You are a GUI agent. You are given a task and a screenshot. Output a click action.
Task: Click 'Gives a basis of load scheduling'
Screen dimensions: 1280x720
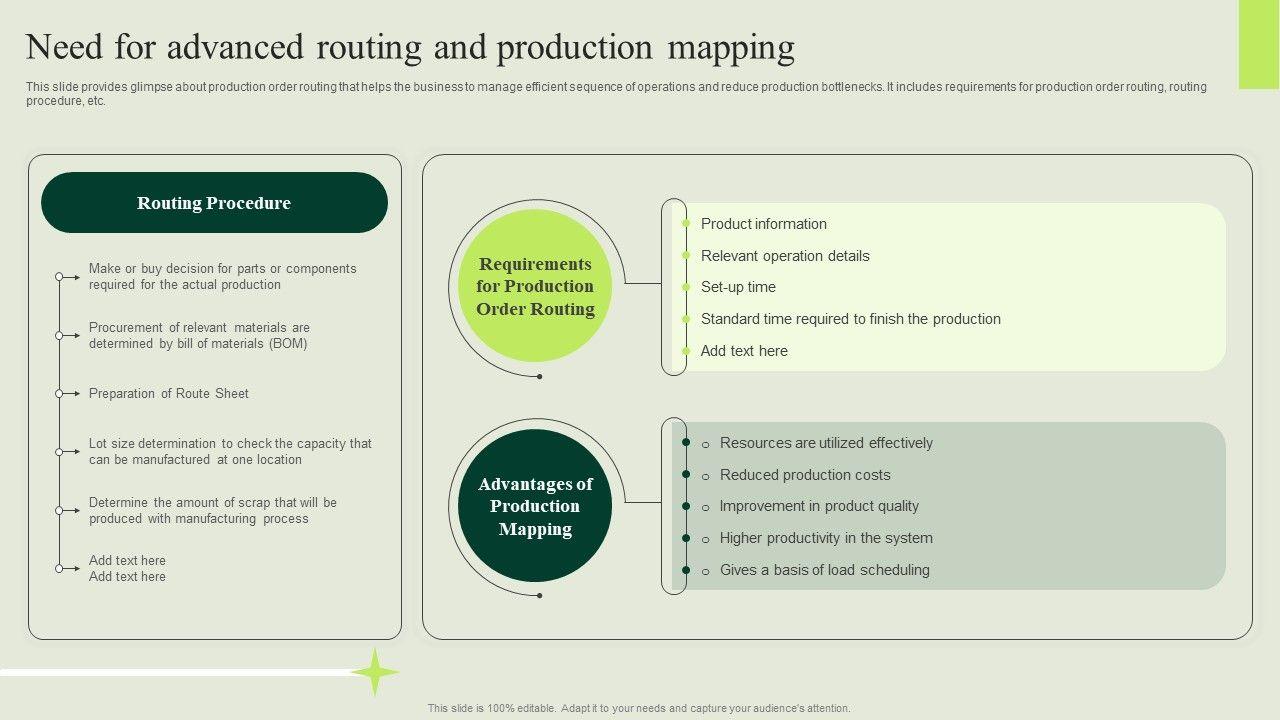[x=825, y=570]
